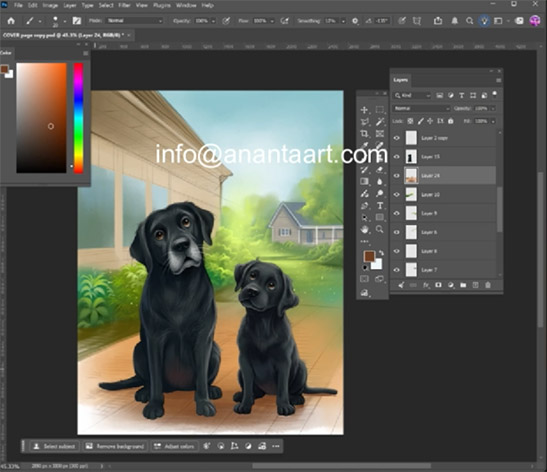Select the Move tool

[364, 110]
